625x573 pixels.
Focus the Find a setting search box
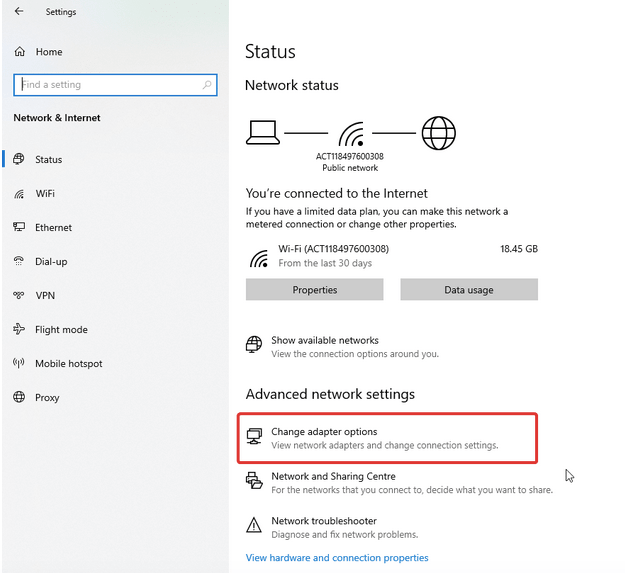click(115, 84)
